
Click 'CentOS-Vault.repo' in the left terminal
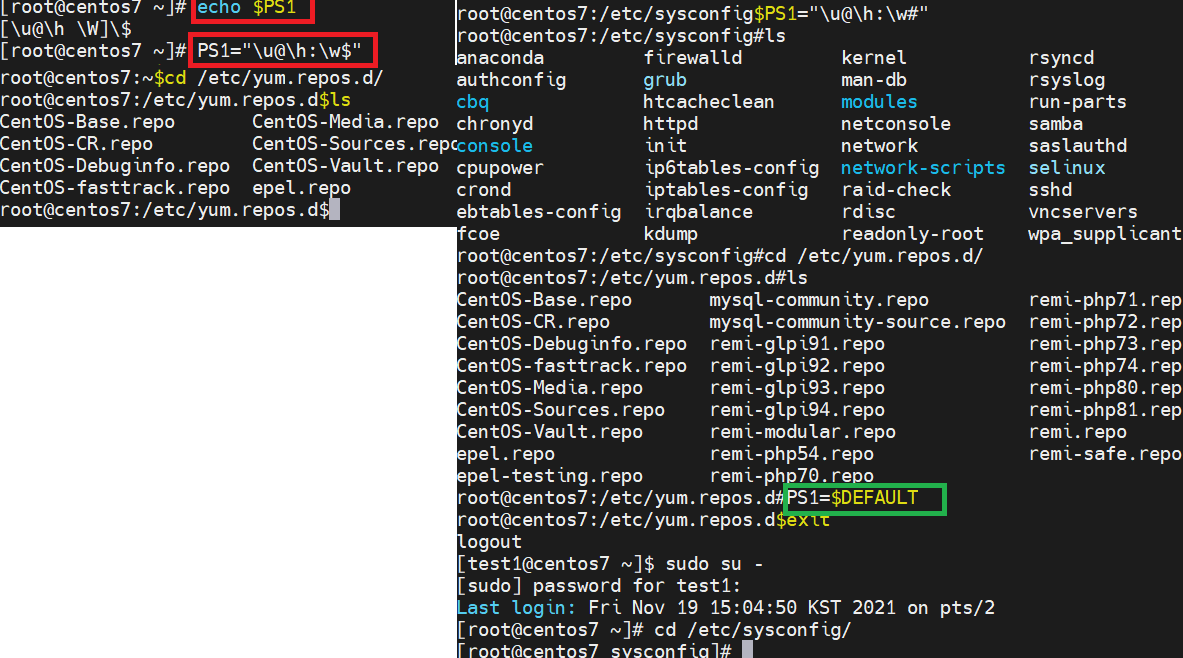coord(346,165)
